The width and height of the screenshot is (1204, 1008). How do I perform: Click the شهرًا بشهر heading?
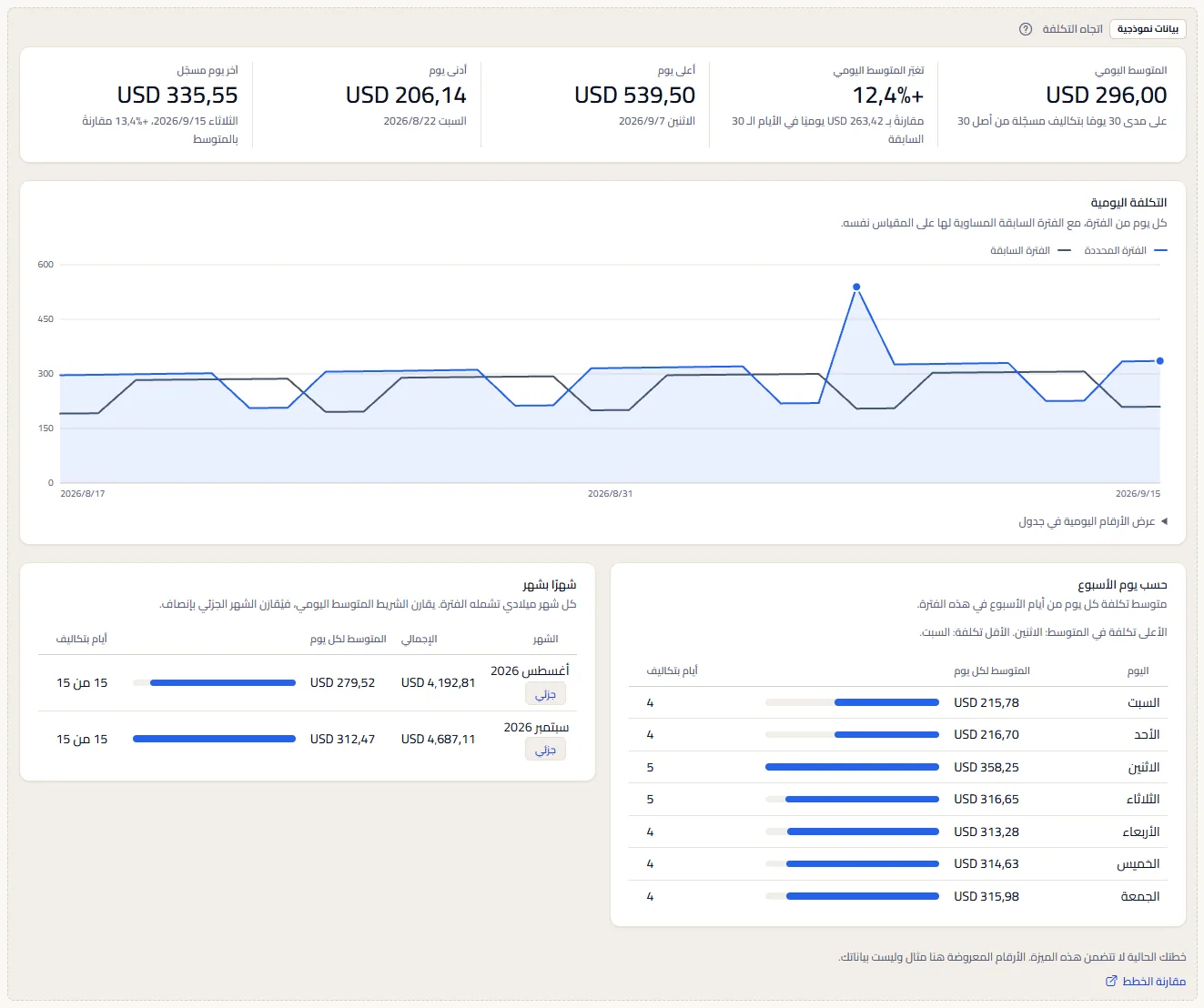click(550, 584)
